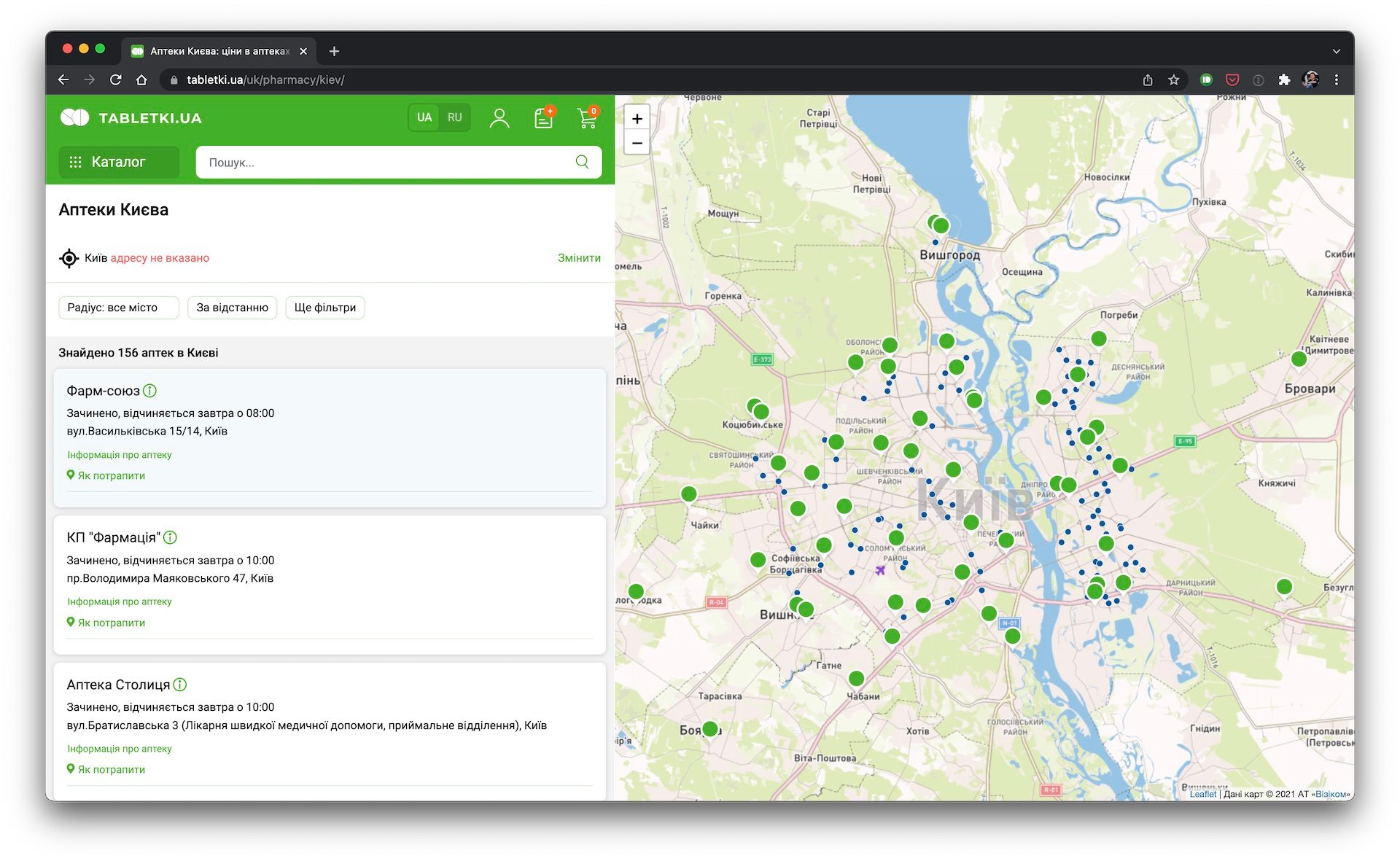The height and width of the screenshot is (861, 1400).
Task: Zoom out the map with minus
Action: tap(637, 143)
